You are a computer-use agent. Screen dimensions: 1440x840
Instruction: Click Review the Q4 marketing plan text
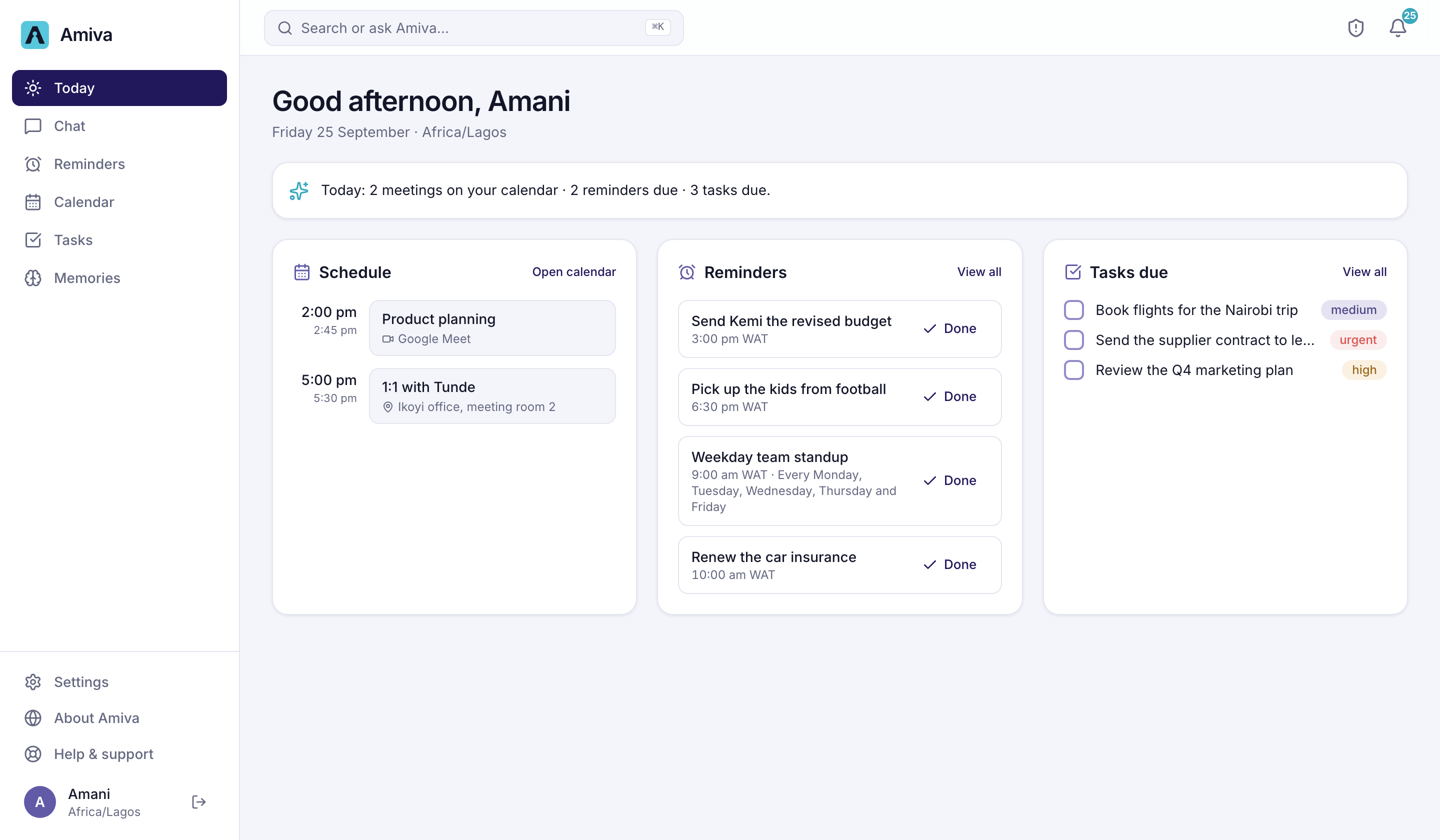click(x=1193, y=369)
